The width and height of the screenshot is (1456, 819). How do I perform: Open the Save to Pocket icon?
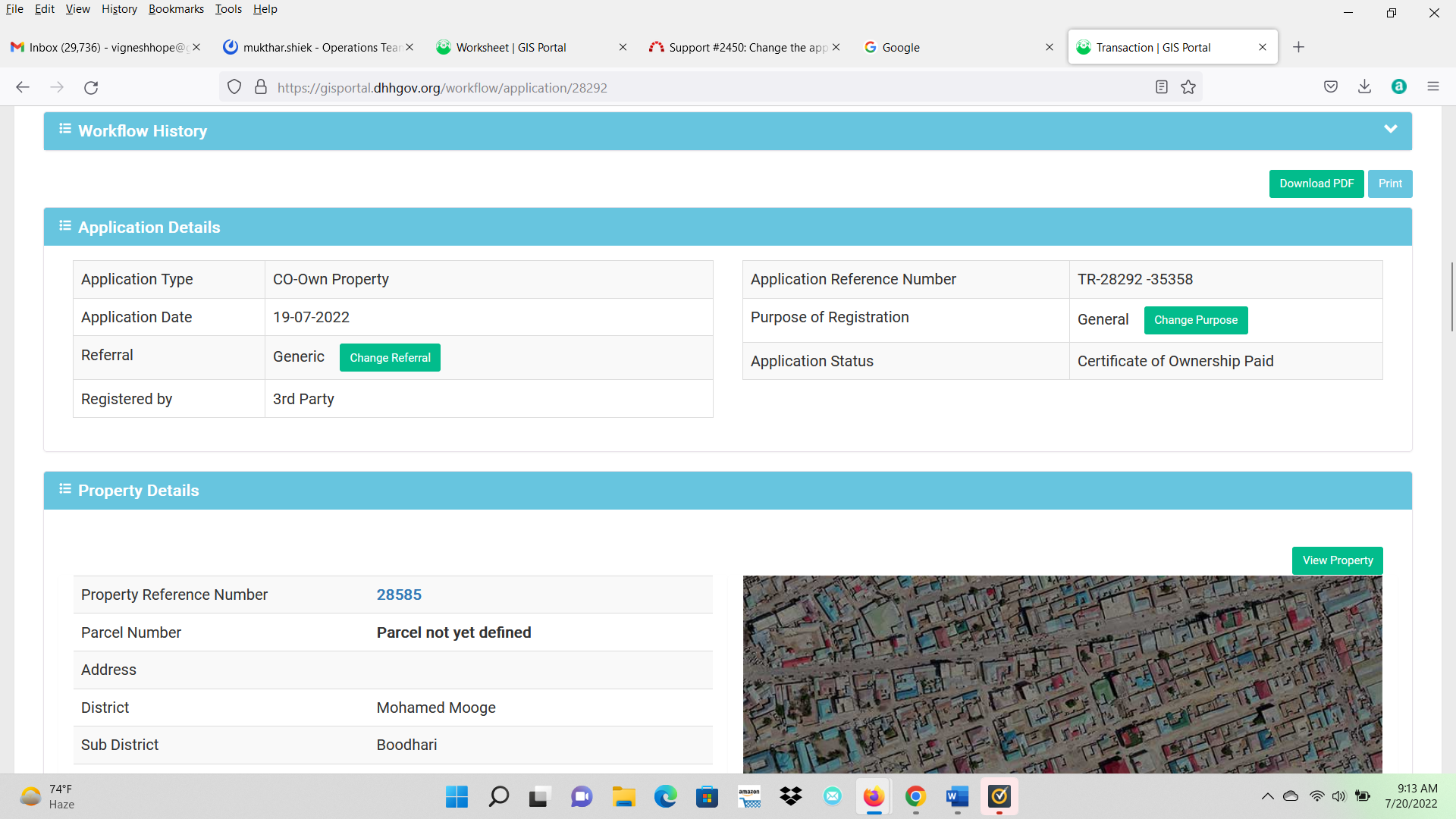1331,86
